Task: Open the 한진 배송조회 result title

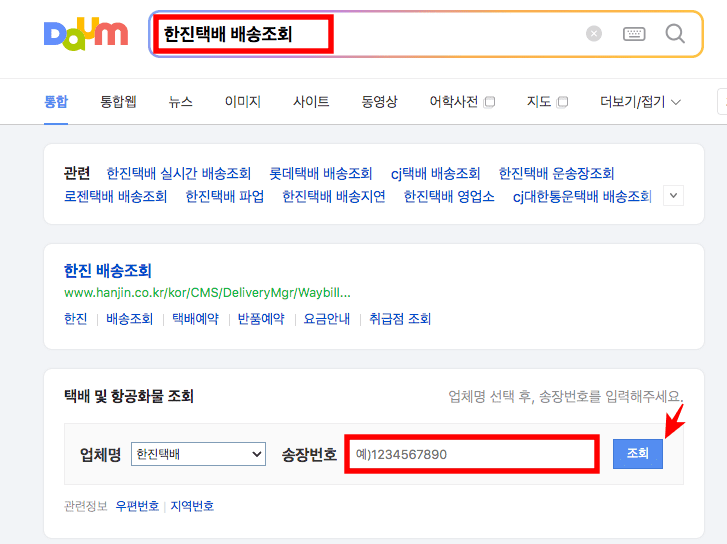Action: pos(108,271)
